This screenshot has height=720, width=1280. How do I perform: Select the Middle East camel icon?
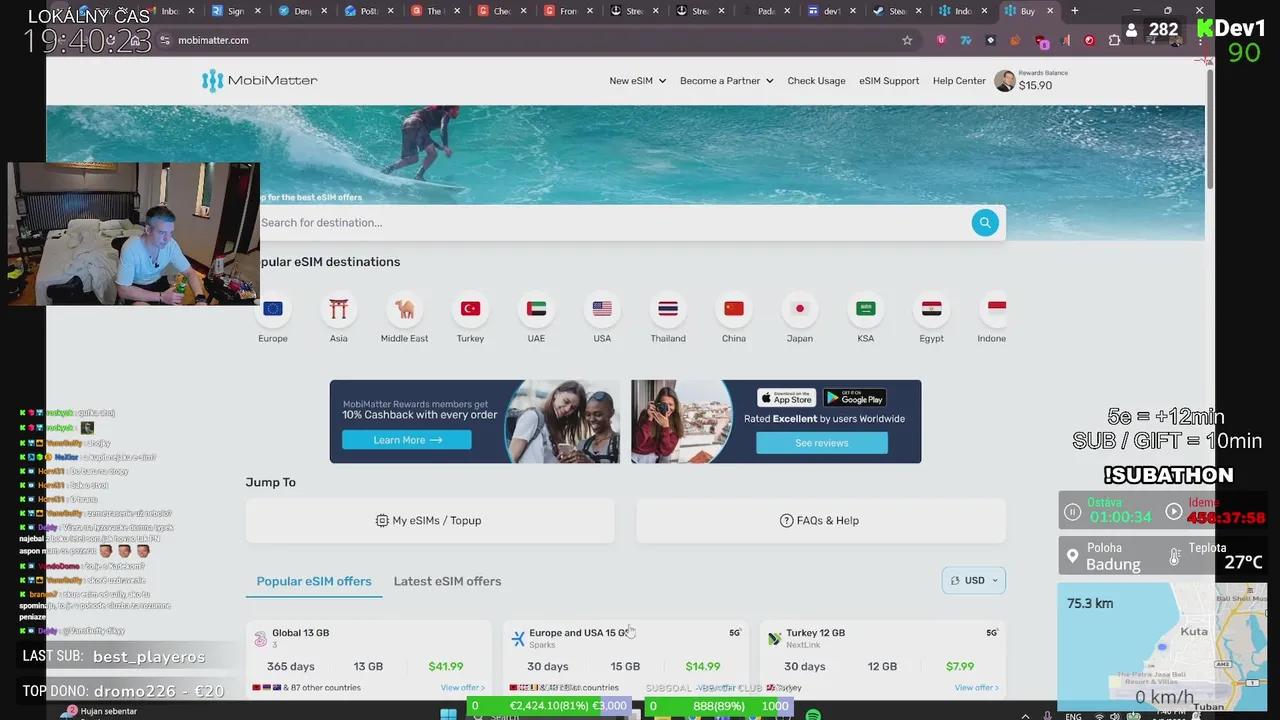[405, 309]
